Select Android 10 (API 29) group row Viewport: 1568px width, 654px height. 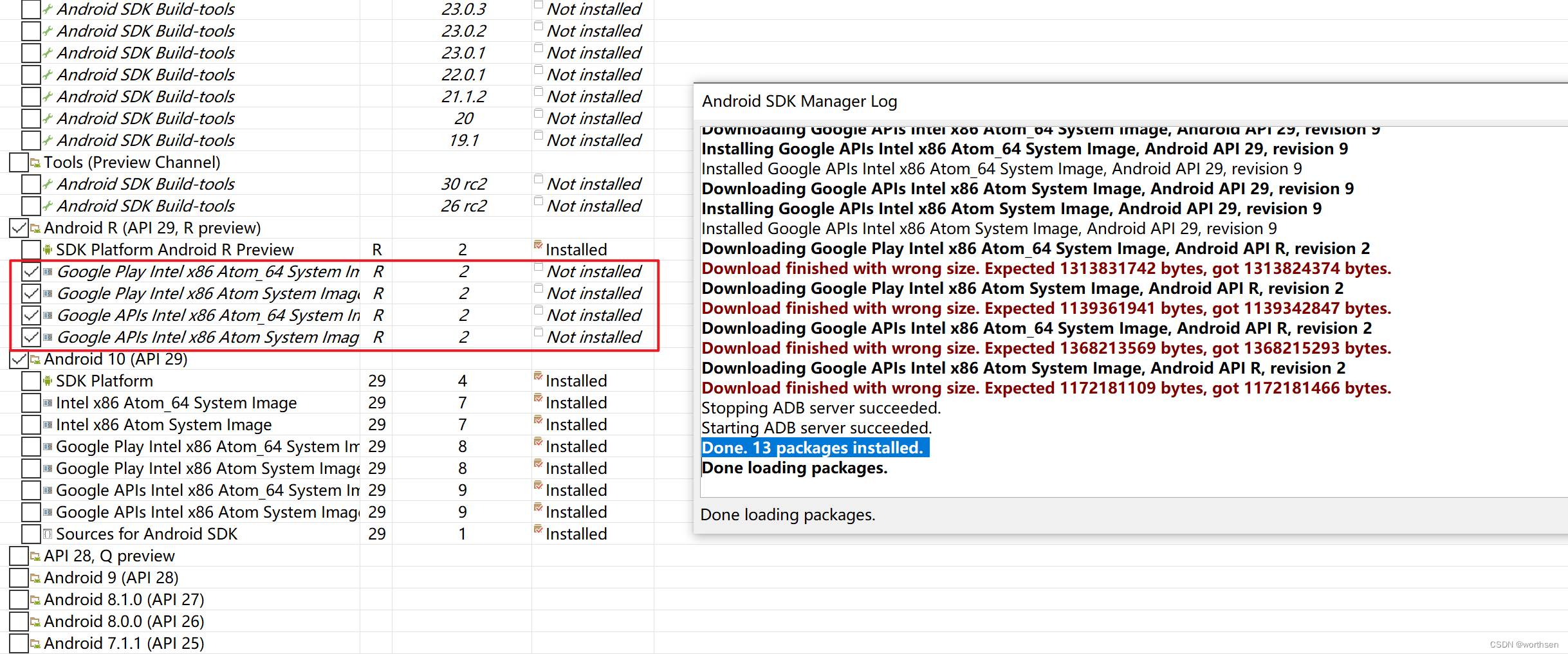[x=327, y=359]
